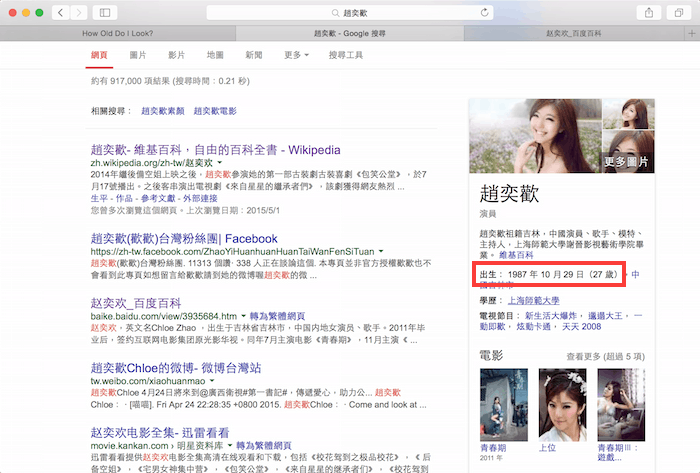The width and height of the screenshot is (700, 473).
Task: Click related search 趙奕歡電影
Action: (215, 111)
